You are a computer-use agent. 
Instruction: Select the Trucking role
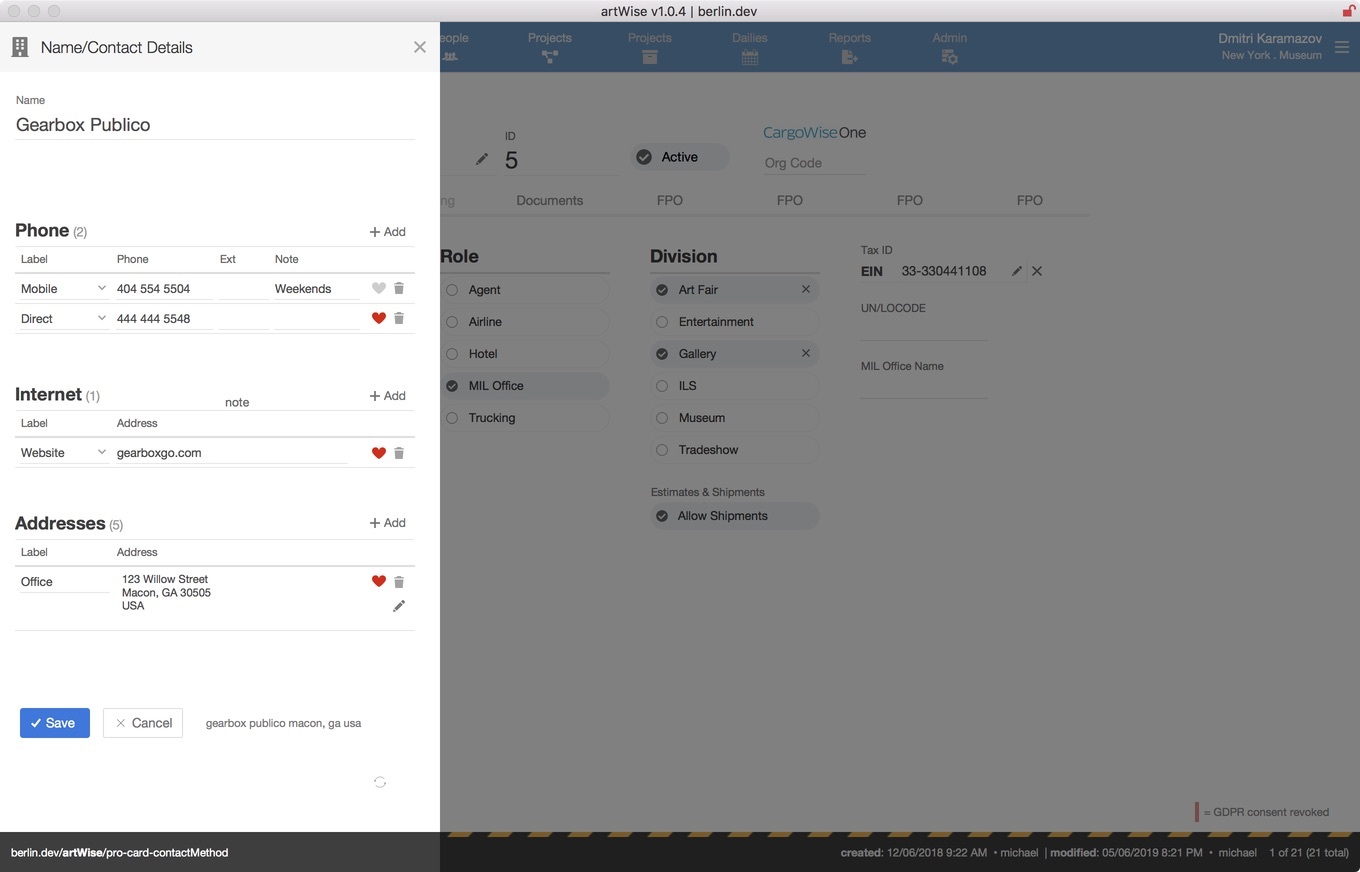[524, 418]
